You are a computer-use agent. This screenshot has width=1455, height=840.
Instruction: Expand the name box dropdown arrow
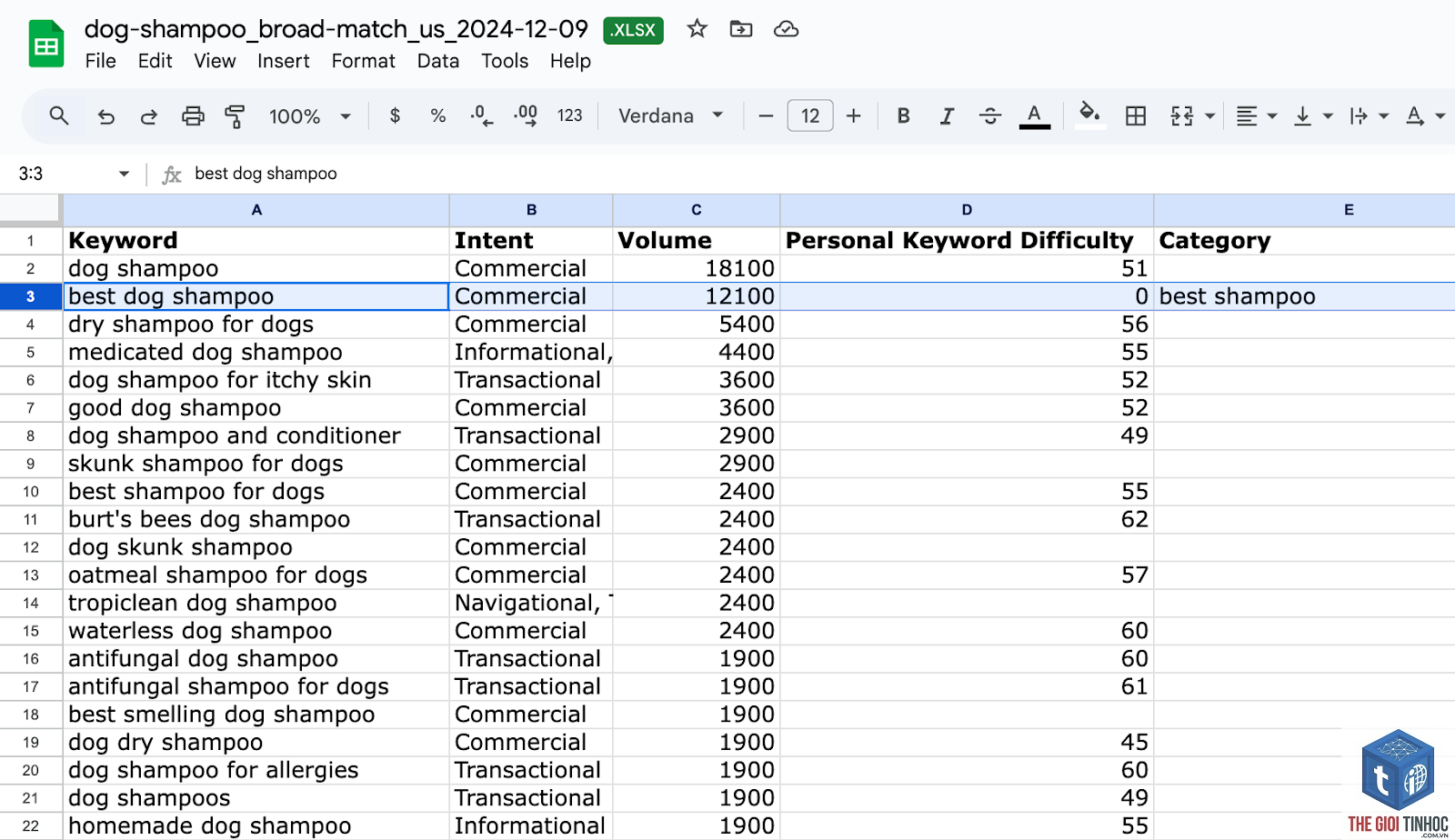coord(124,174)
